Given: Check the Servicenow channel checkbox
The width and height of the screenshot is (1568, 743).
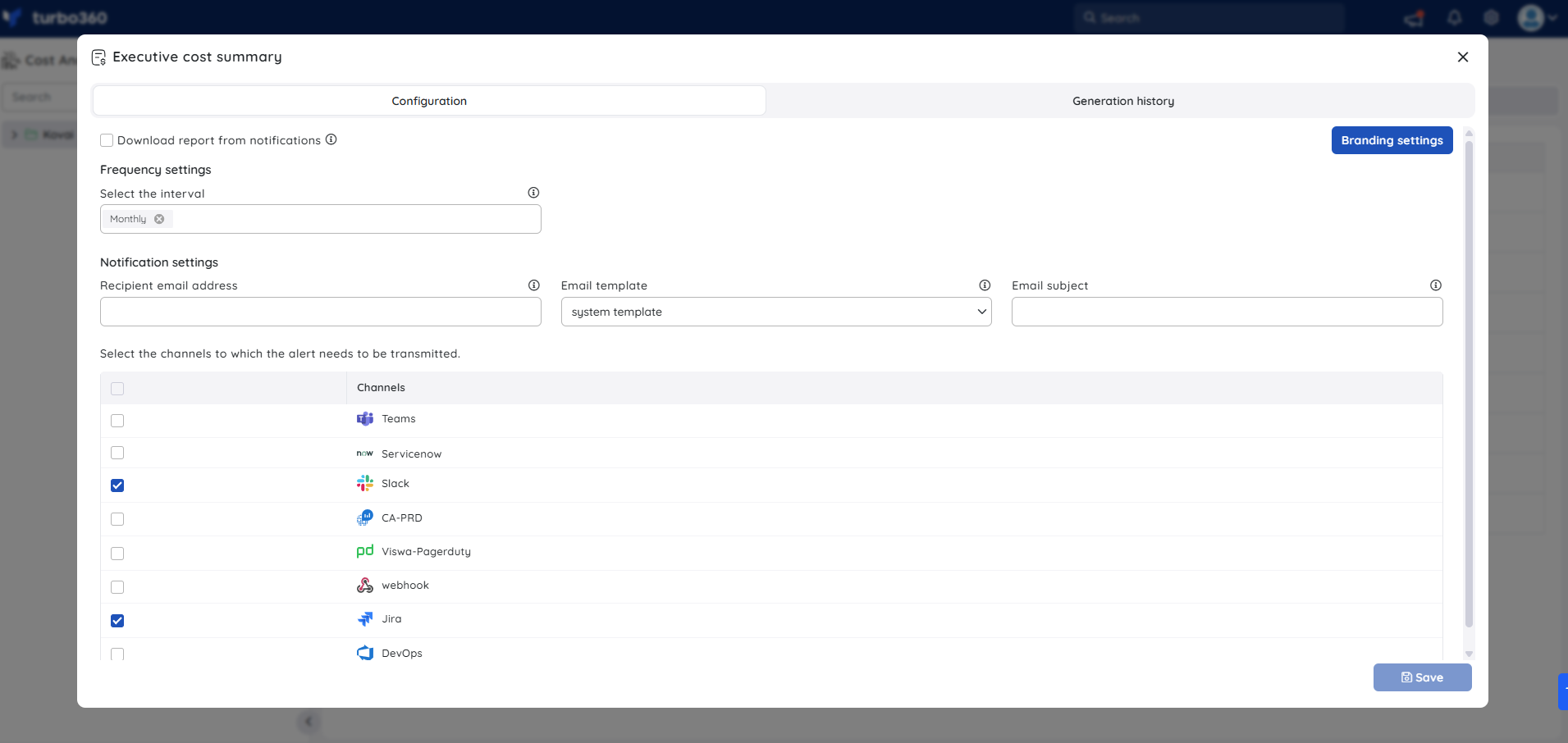Looking at the screenshot, I should [117, 453].
